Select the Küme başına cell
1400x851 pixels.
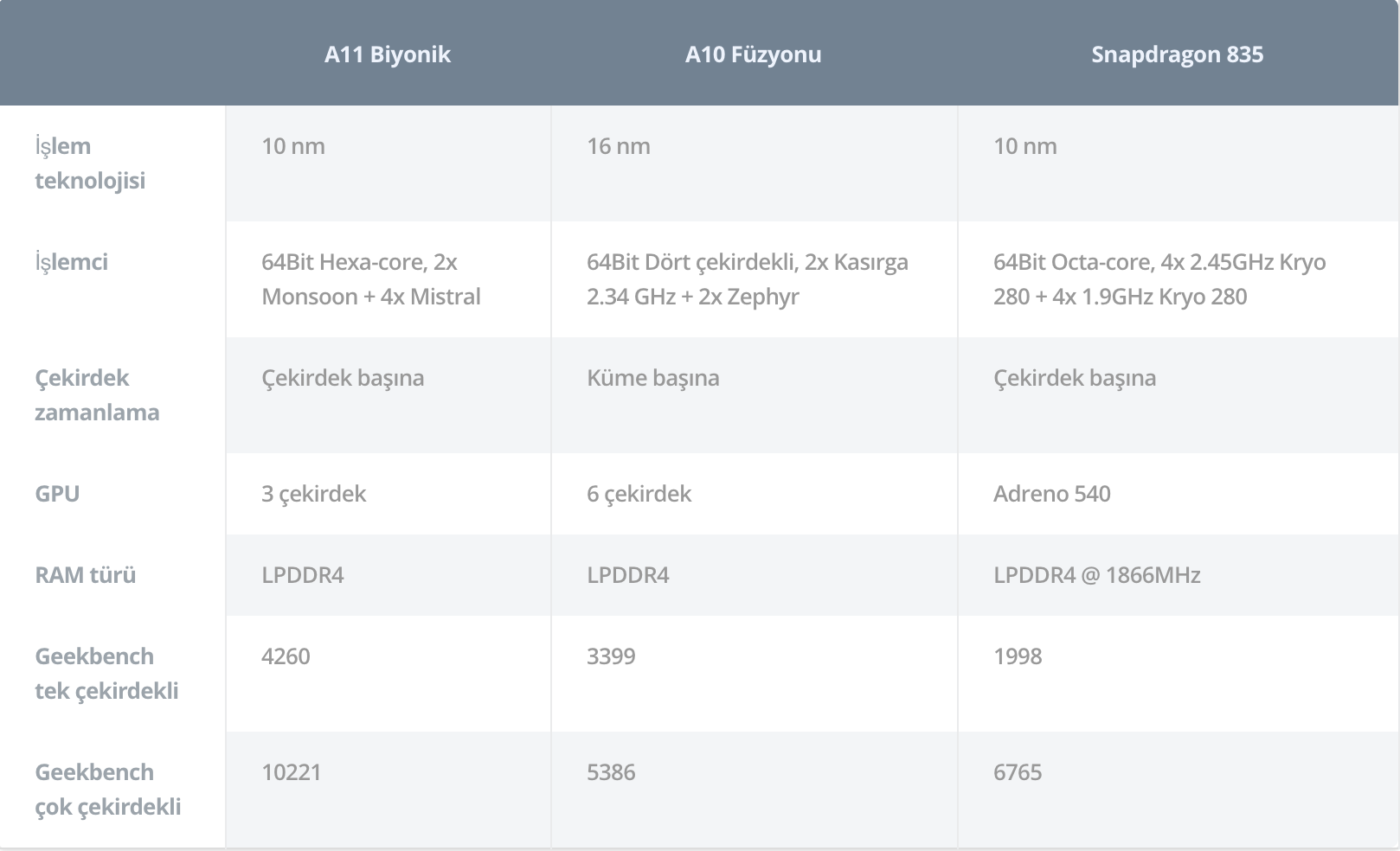653,378
